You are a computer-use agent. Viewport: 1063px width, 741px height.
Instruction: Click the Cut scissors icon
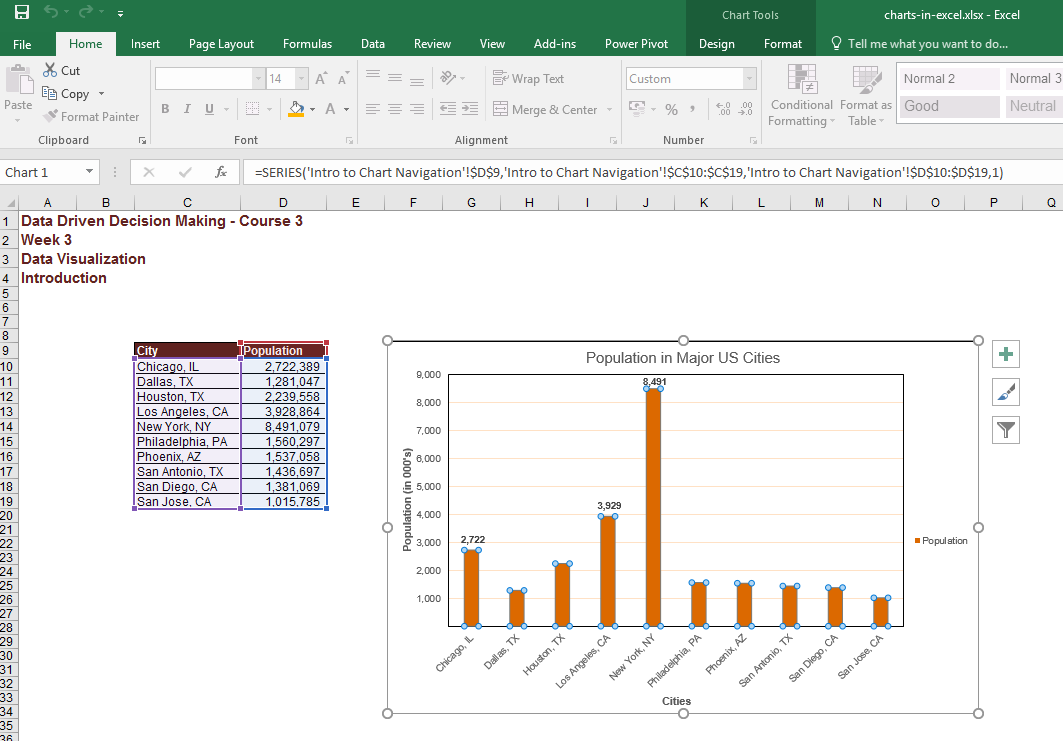[x=51, y=71]
